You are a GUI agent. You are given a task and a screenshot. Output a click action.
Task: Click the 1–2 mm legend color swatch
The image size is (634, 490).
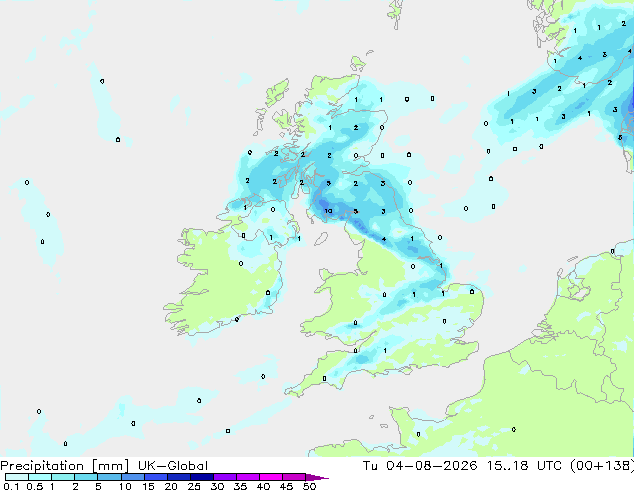pos(63,477)
